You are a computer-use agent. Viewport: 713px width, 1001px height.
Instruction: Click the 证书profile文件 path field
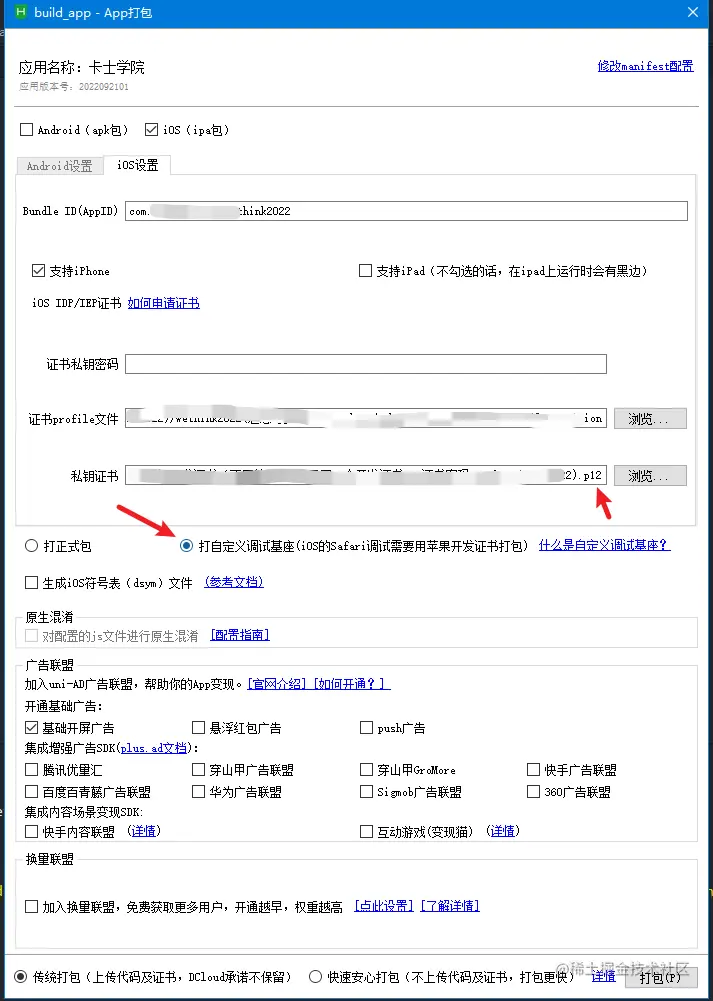coord(366,419)
